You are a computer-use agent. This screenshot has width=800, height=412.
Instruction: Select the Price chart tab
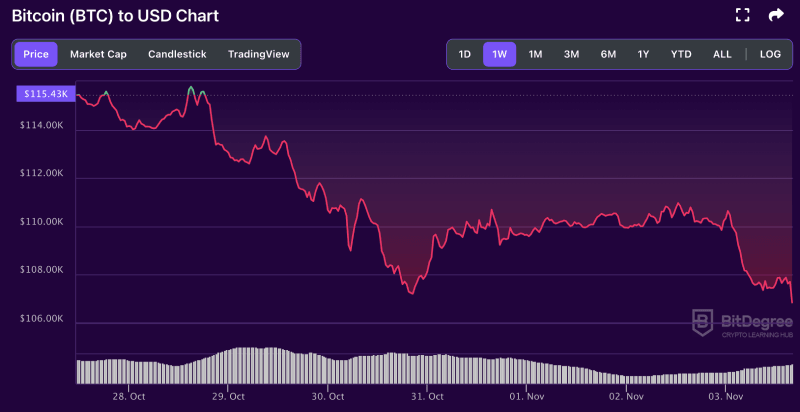point(36,54)
